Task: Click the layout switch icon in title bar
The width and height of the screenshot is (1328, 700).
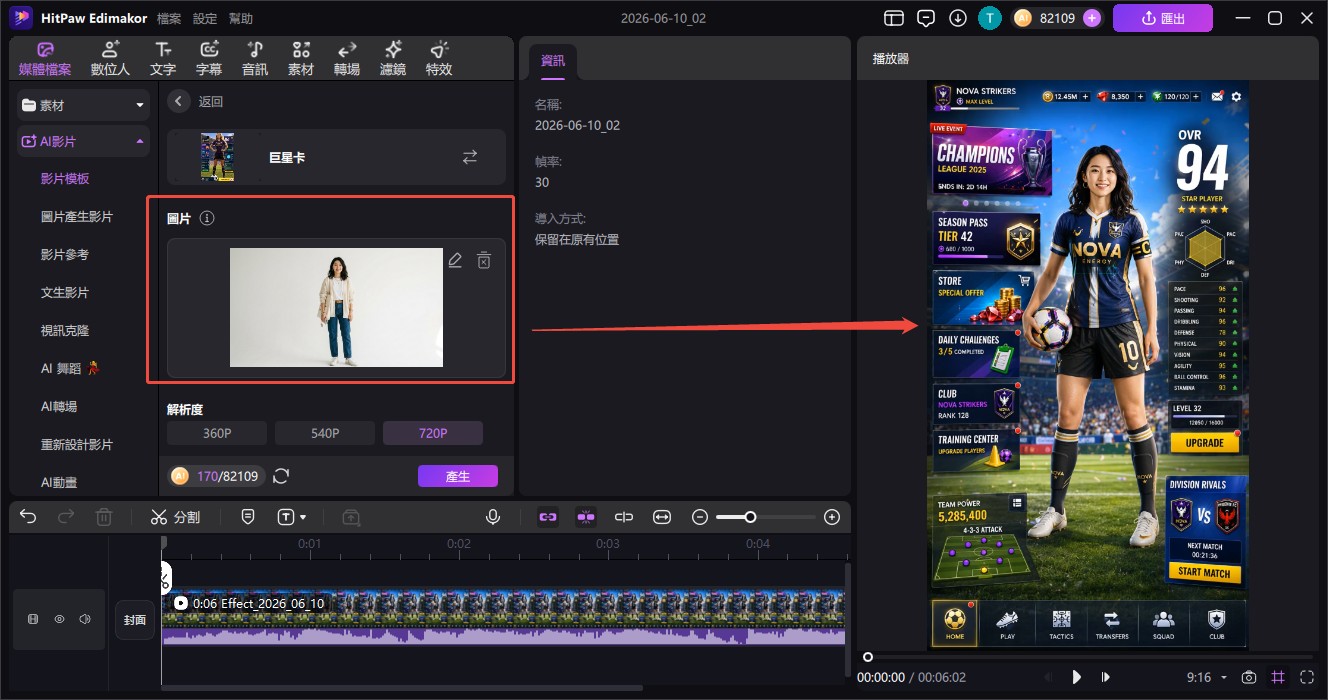Action: pos(894,18)
